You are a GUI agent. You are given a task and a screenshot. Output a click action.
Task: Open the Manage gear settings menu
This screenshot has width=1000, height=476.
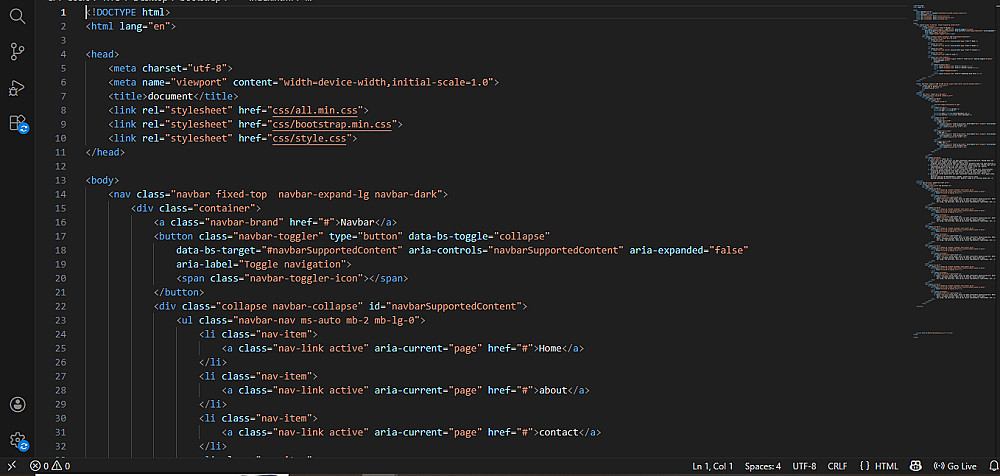(17, 440)
